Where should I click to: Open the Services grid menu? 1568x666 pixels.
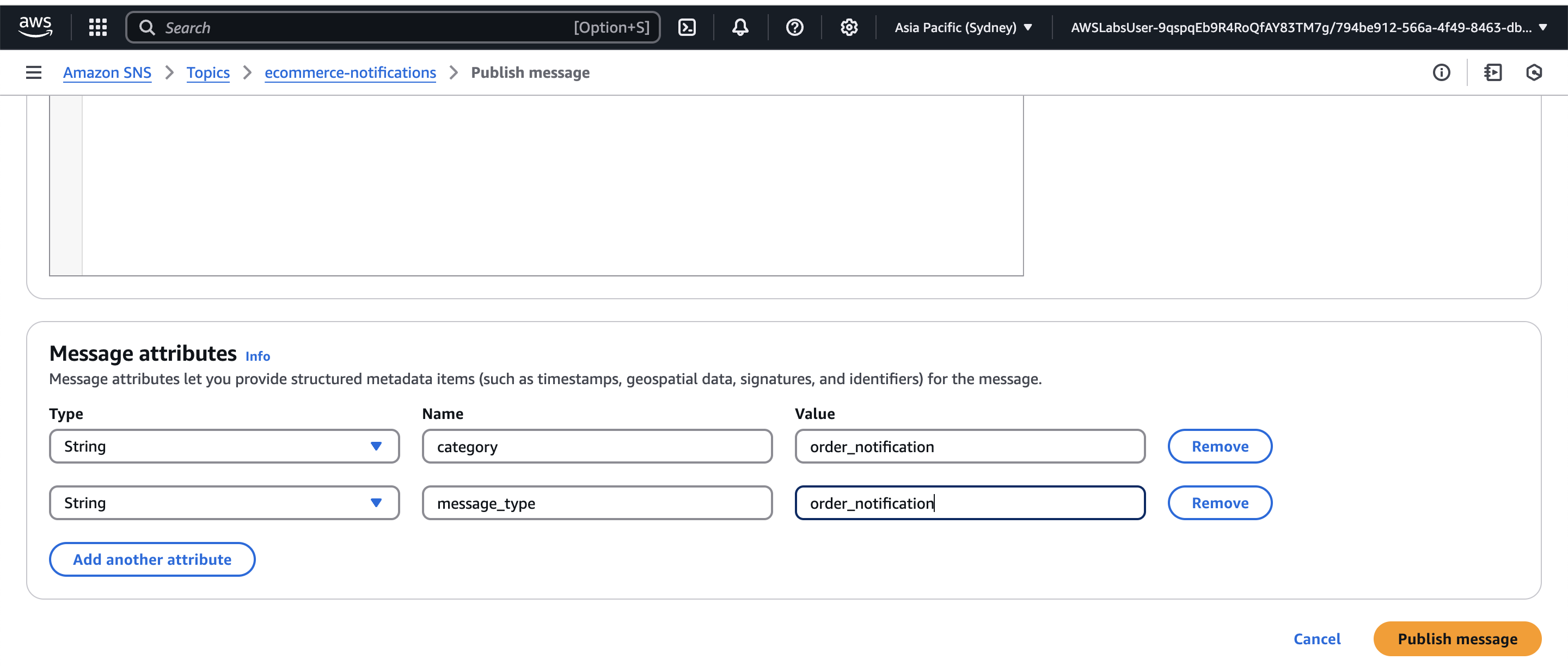point(97,27)
